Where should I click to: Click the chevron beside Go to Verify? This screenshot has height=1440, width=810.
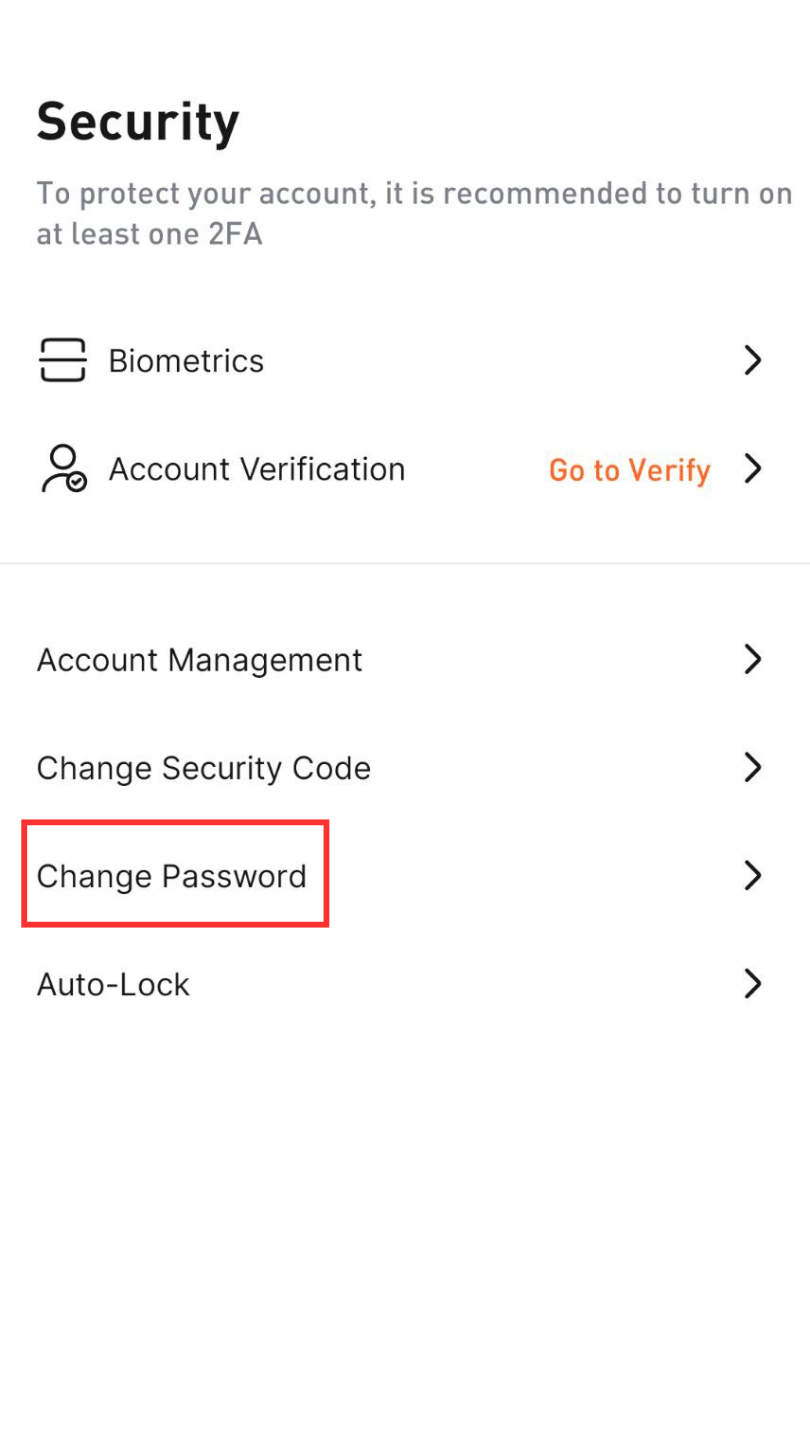pyautogui.click(x=753, y=468)
